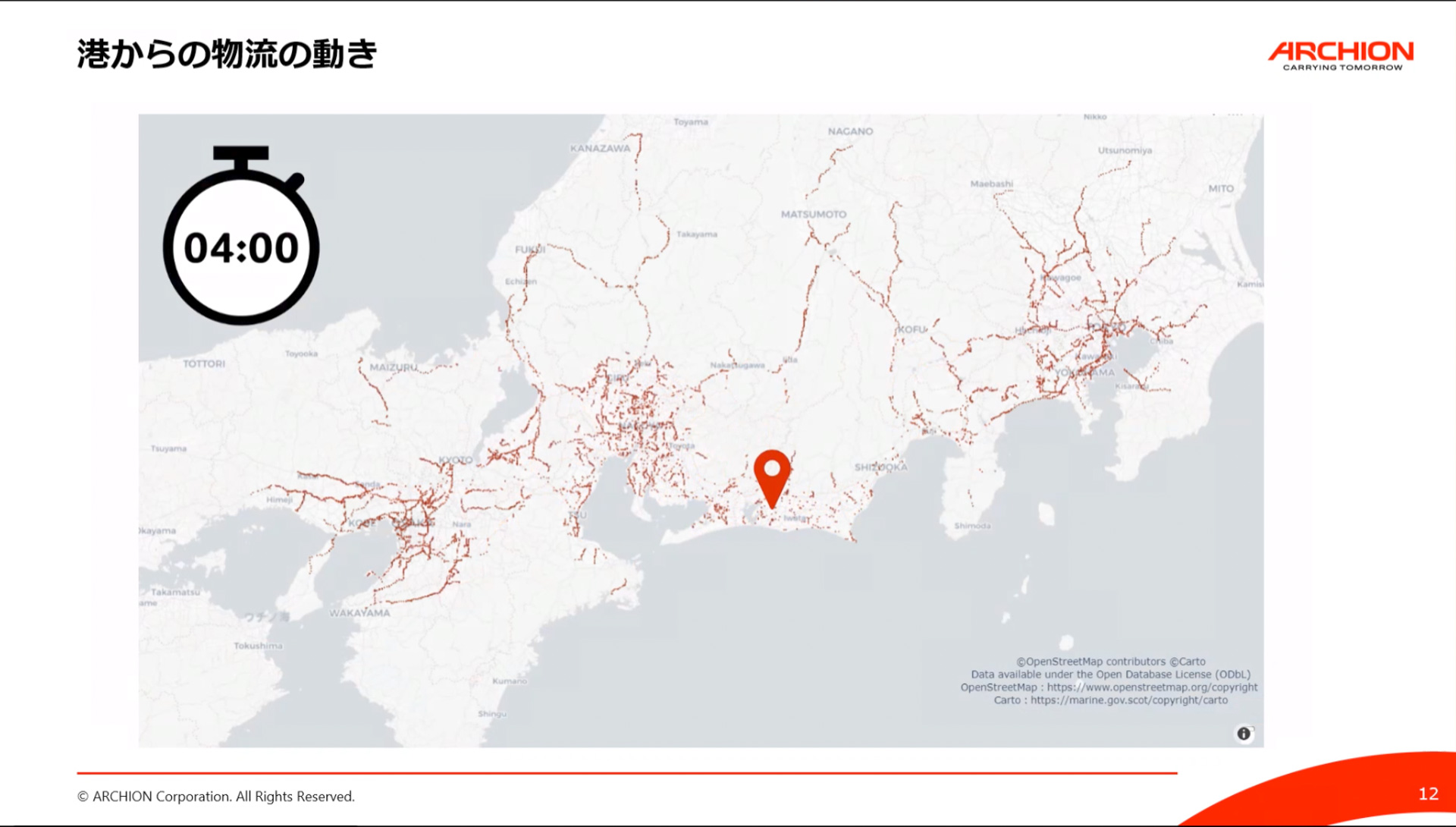This screenshot has width=1456, height=827.
Task: Click the map info icon
Action: pos(1244,734)
